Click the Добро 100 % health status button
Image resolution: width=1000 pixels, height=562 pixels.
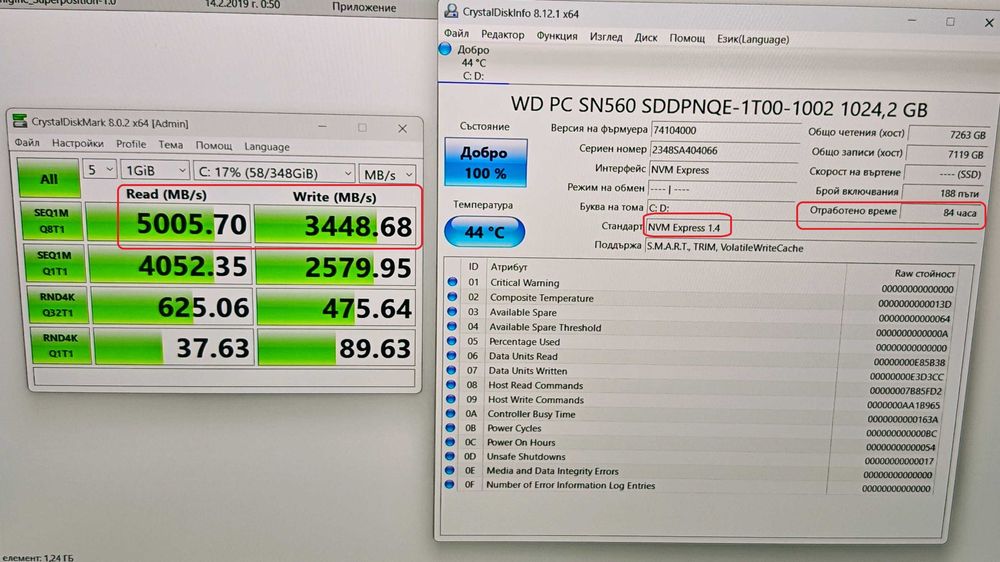click(485, 163)
